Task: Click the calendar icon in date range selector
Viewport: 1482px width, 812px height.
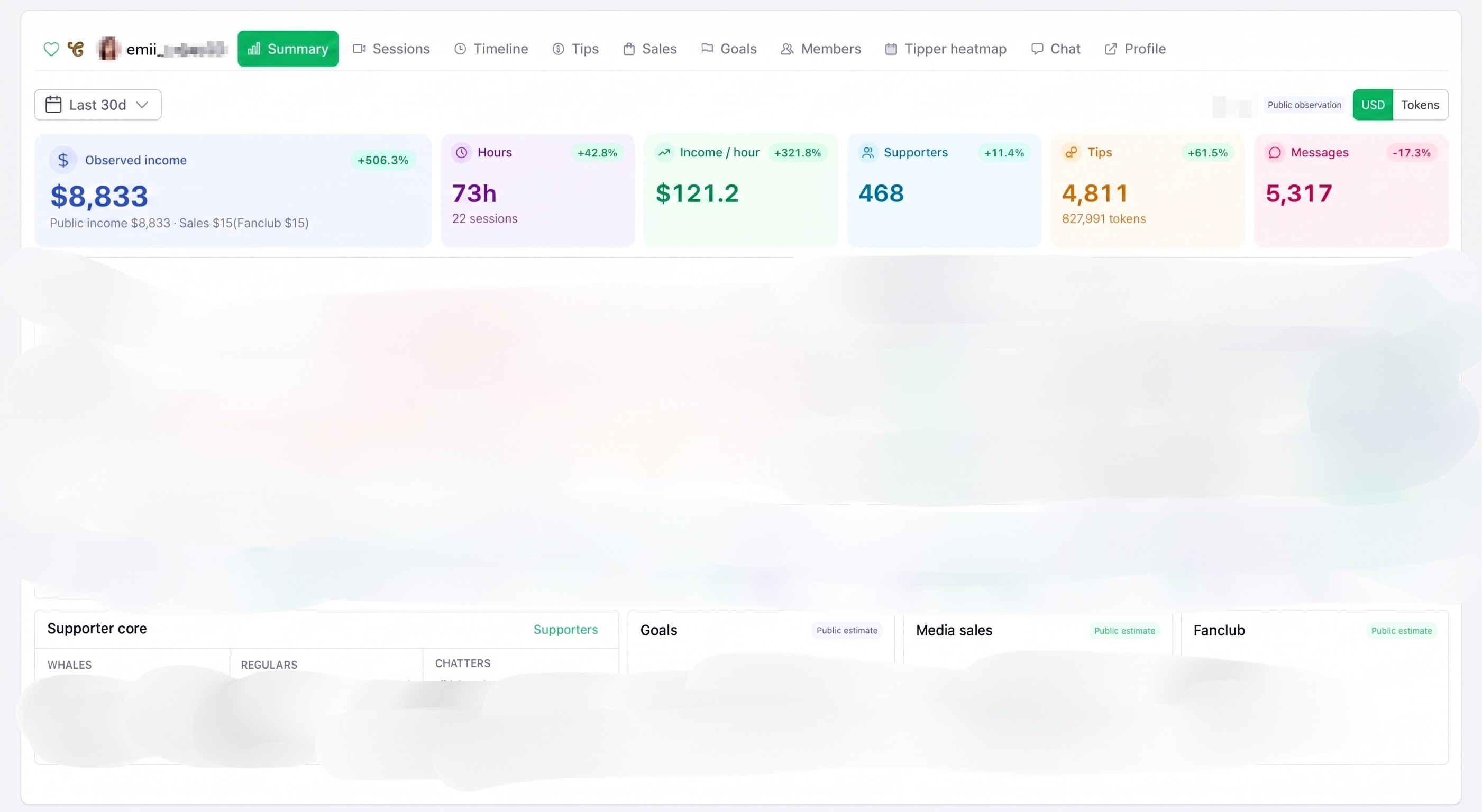Action: 53,105
